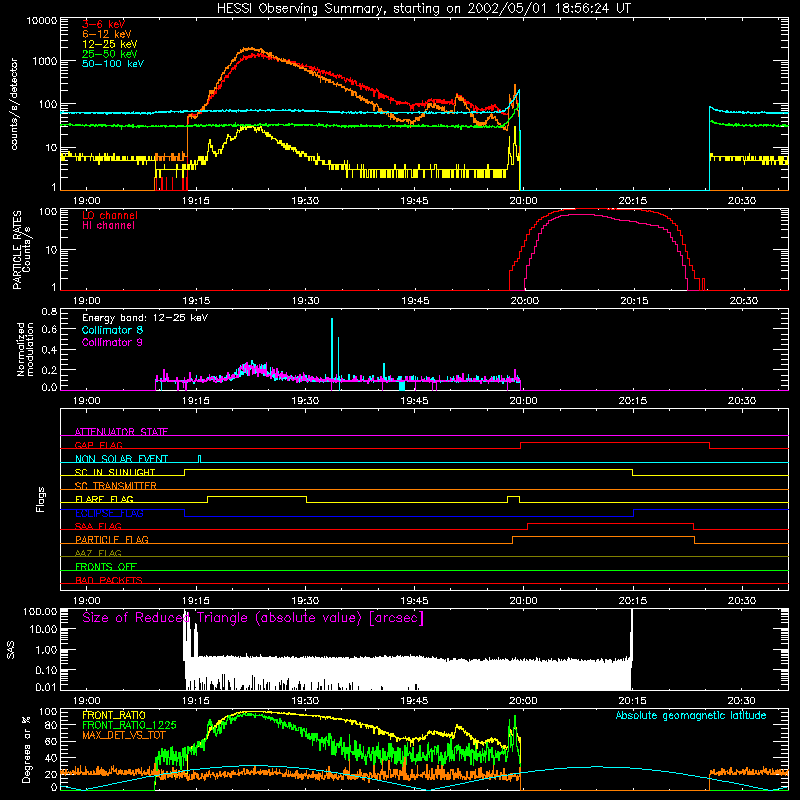Click the 20:30 tick under Flags plot
Screen dimensions: 800x800
(742, 601)
